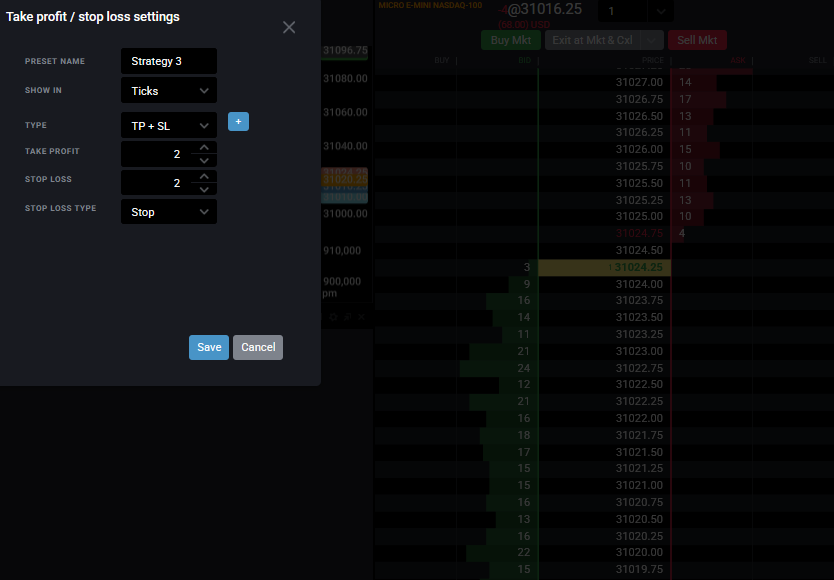834x580 pixels.
Task: Select price row 31026.00 in ladder
Action: tap(639, 150)
